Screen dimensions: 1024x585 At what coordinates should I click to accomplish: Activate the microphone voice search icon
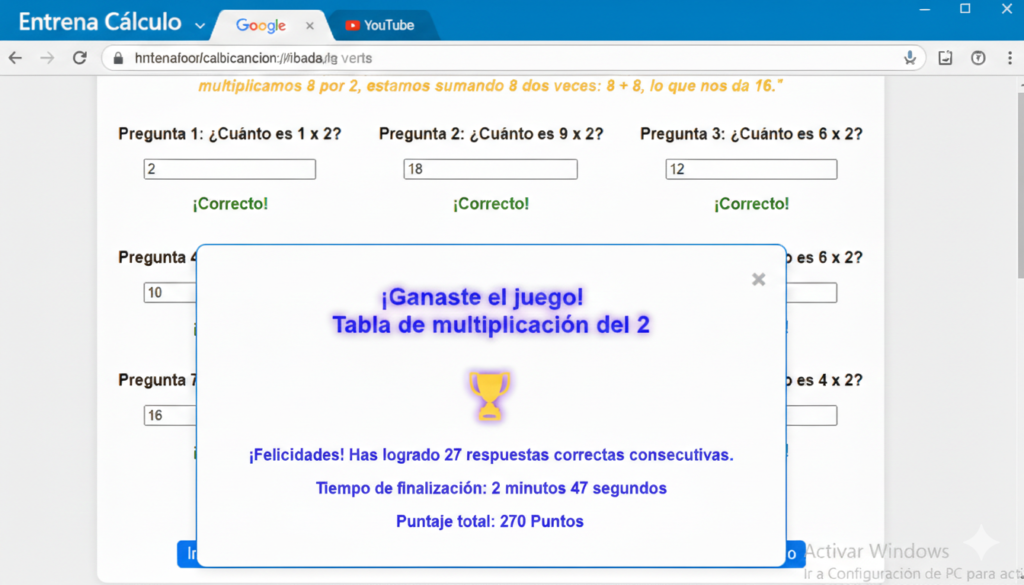(x=910, y=58)
